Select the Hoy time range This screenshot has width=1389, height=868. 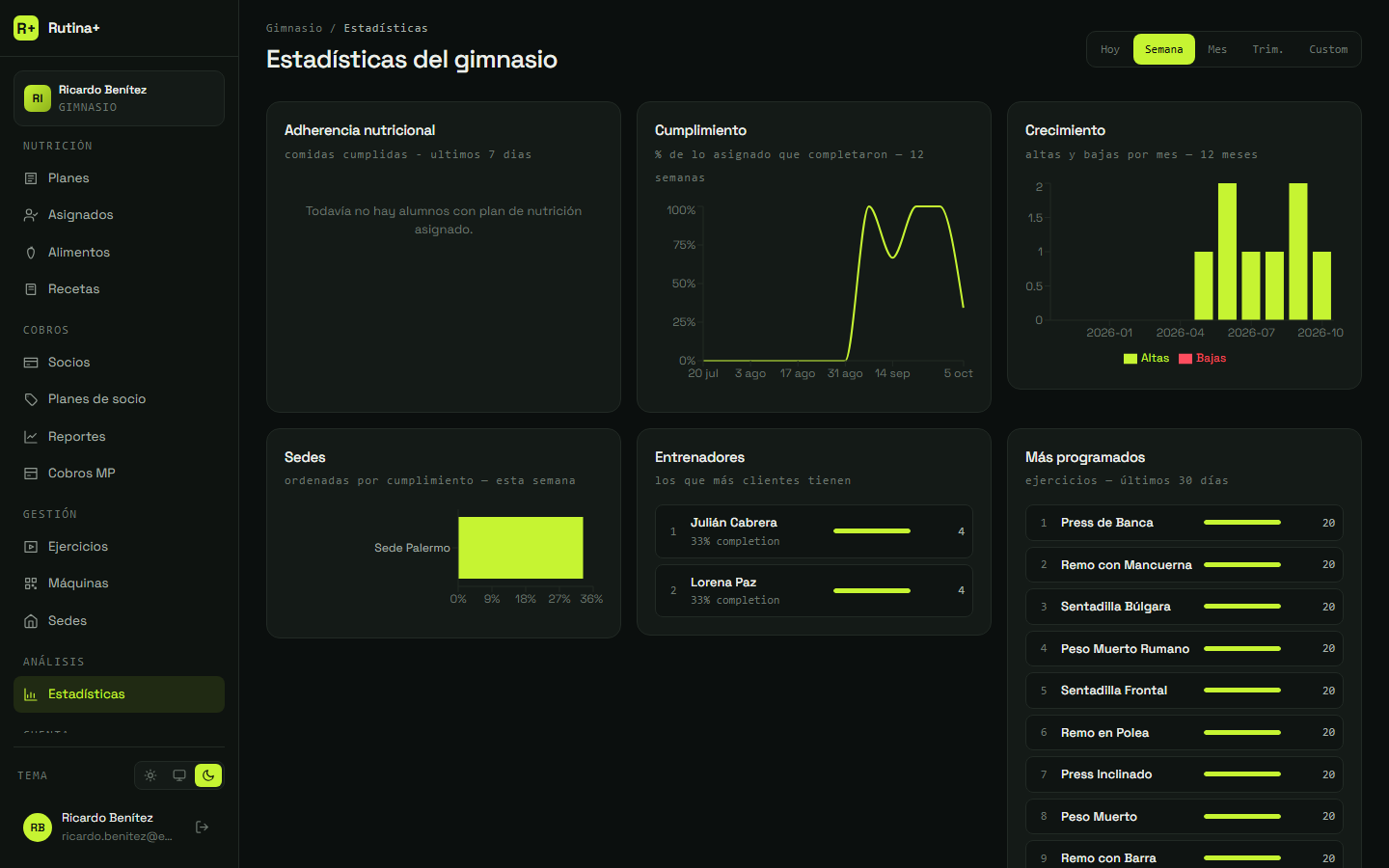click(x=1110, y=49)
